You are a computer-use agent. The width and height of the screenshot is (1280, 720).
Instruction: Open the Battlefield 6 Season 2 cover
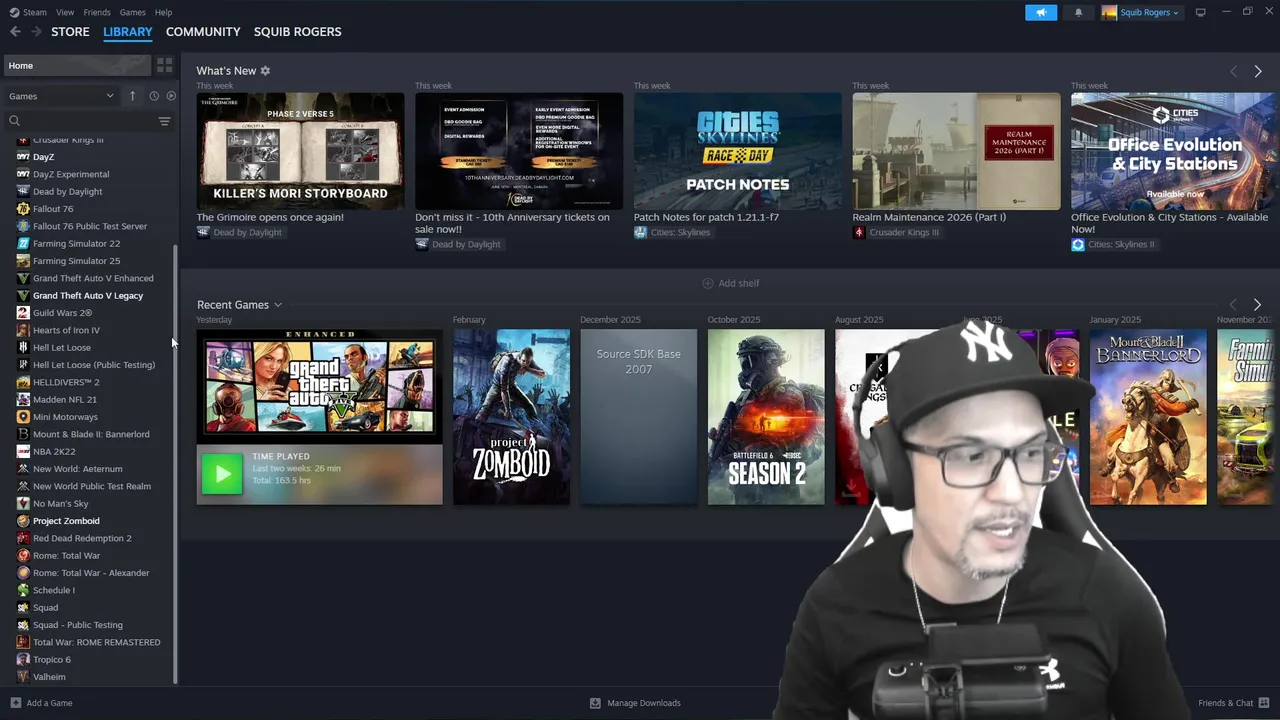click(x=766, y=417)
